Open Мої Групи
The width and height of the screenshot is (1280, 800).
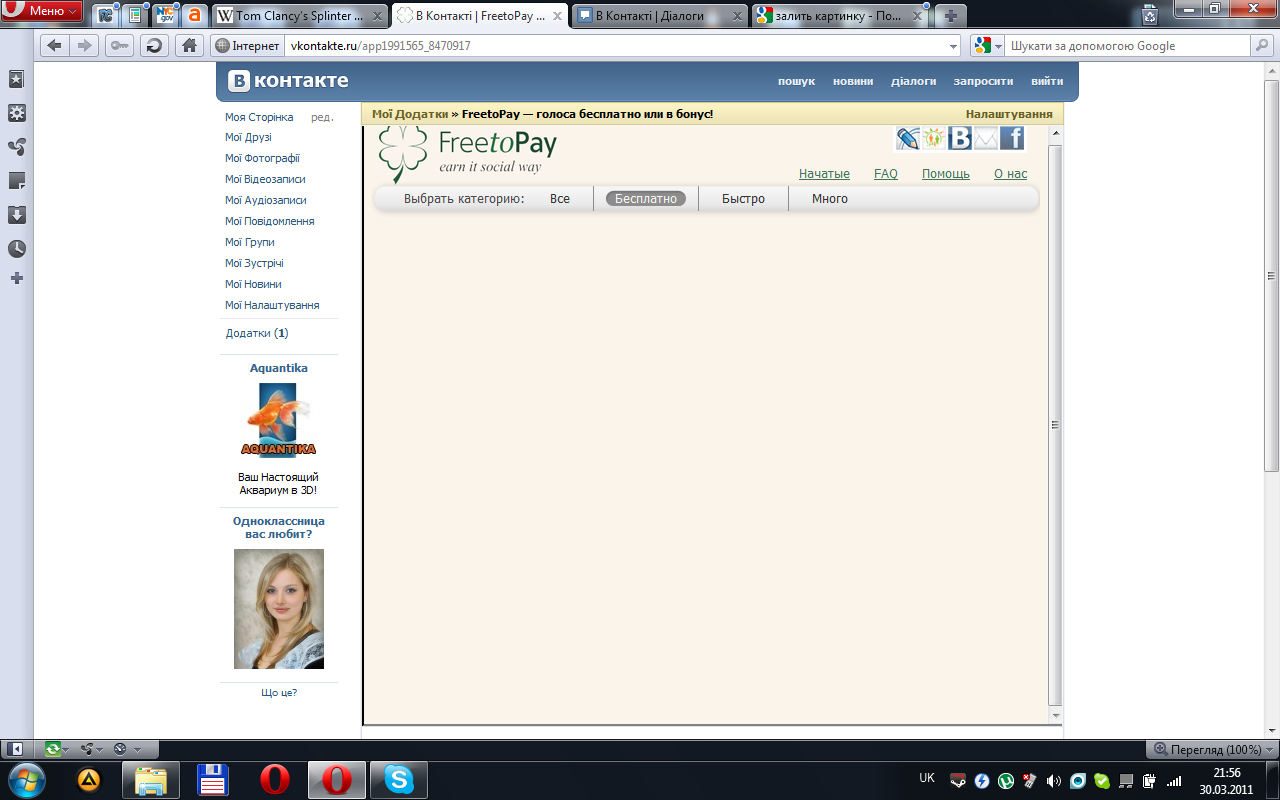click(249, 243)
